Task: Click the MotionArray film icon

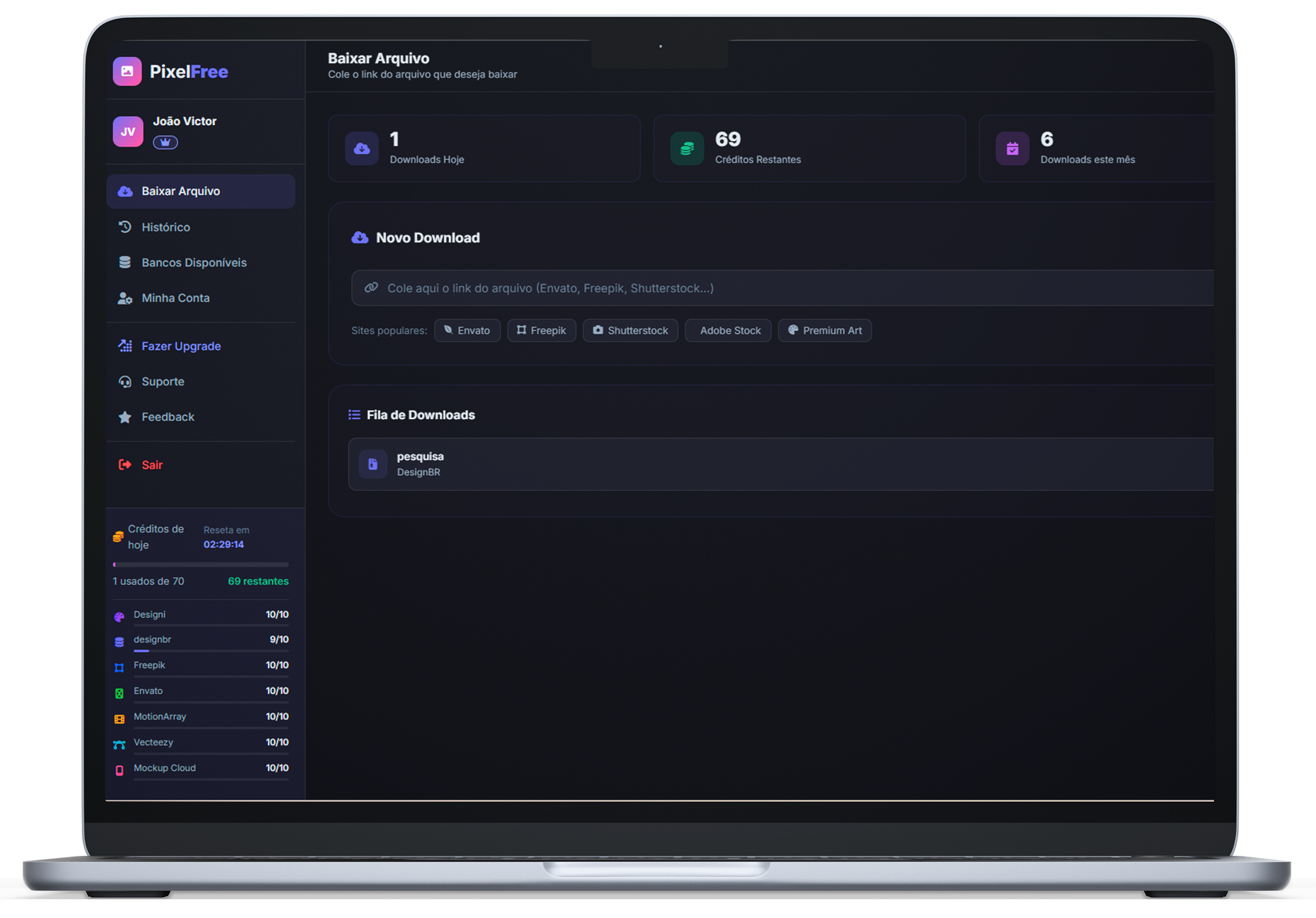Action: pyautogui.click(x=119, y=719)
